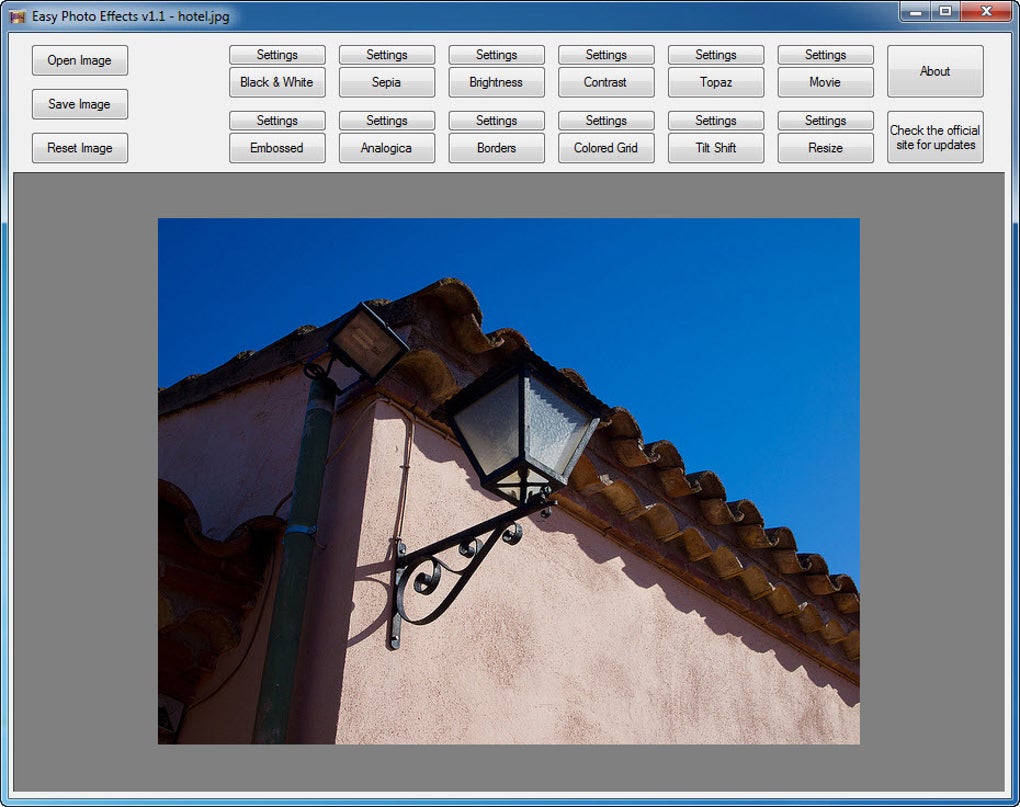Click the Open Image button
This screenshot has height=807, width=1020.
pos(79,60)
